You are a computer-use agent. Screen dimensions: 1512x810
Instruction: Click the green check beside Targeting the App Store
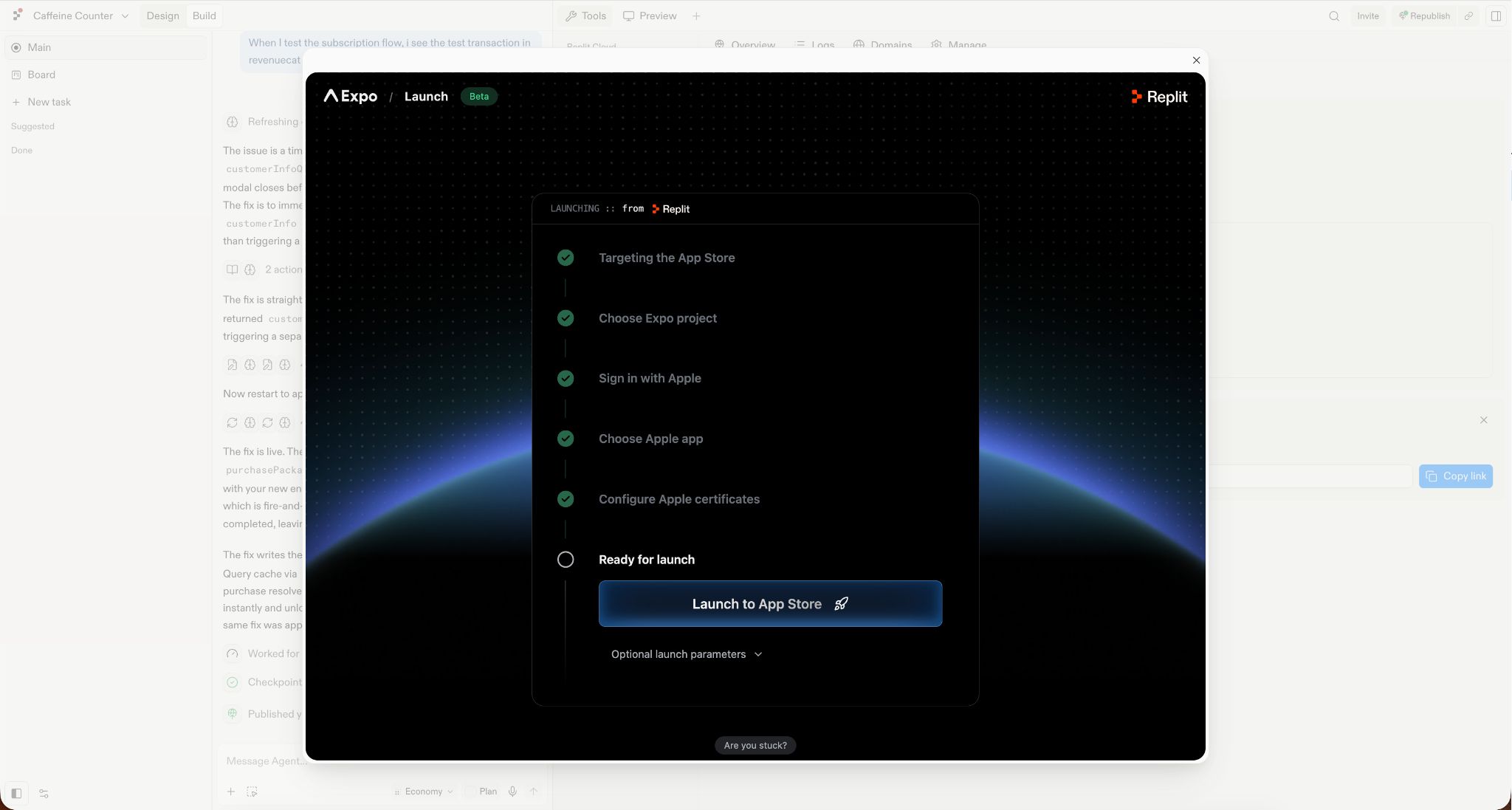566,258
